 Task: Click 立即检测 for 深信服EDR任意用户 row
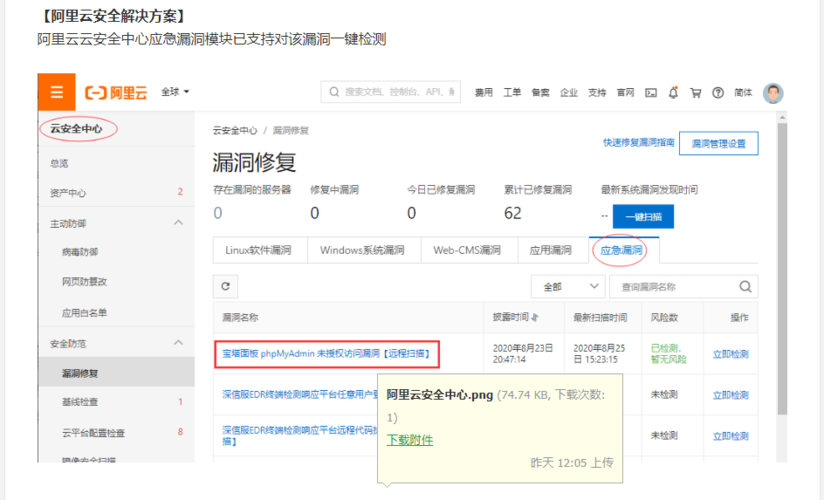tap(730, 395)
